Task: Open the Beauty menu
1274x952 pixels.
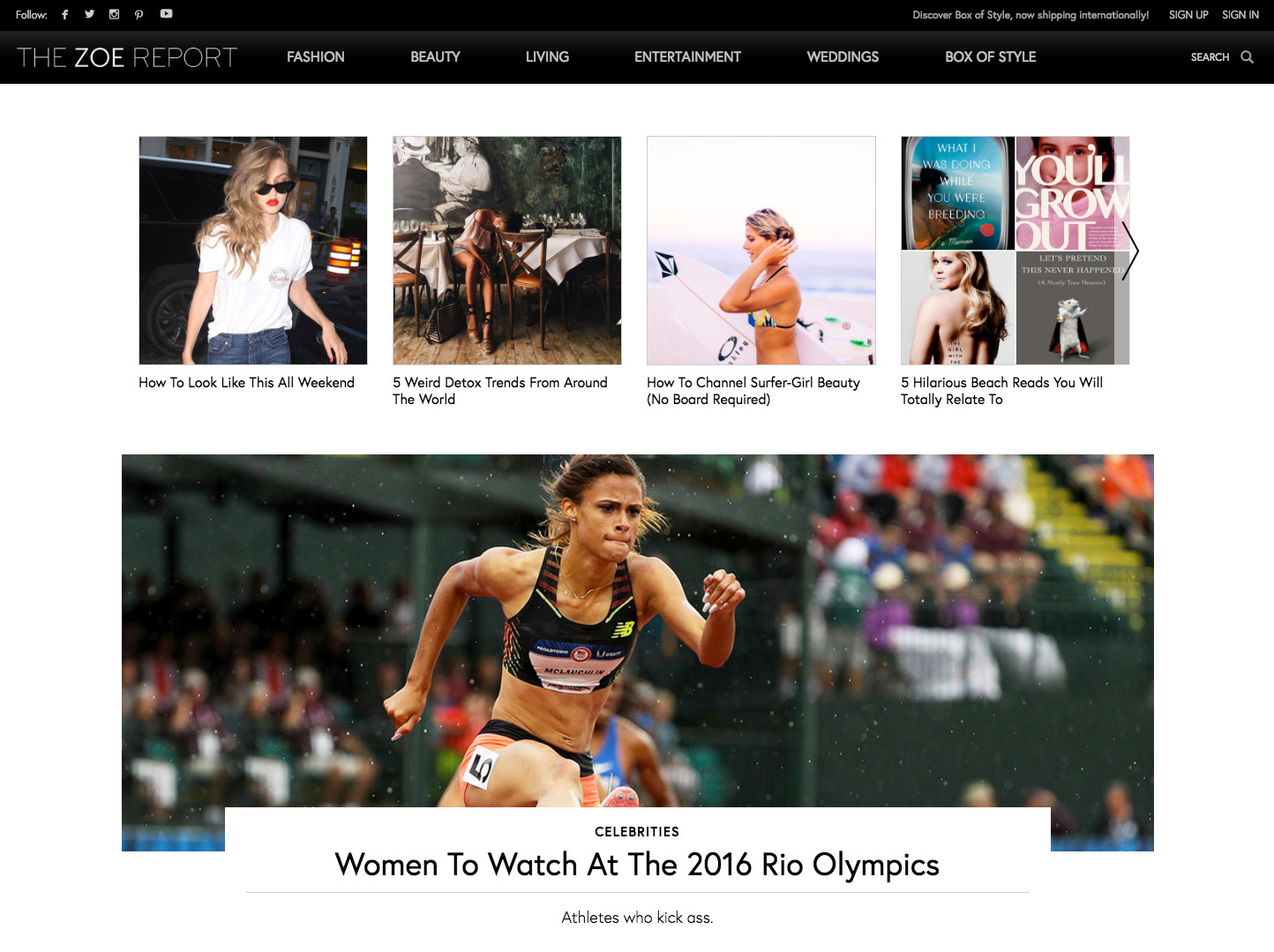Action: pos(435,57)
